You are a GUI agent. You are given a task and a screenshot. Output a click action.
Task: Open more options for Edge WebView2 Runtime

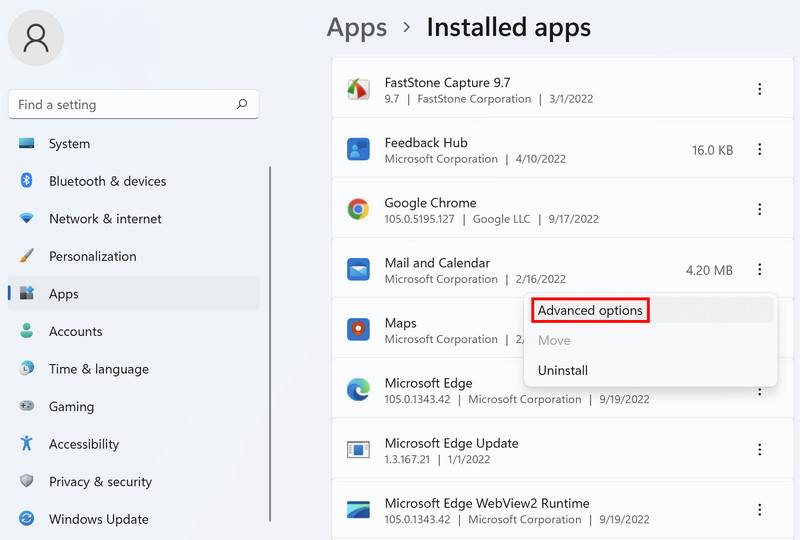[760, 509]
